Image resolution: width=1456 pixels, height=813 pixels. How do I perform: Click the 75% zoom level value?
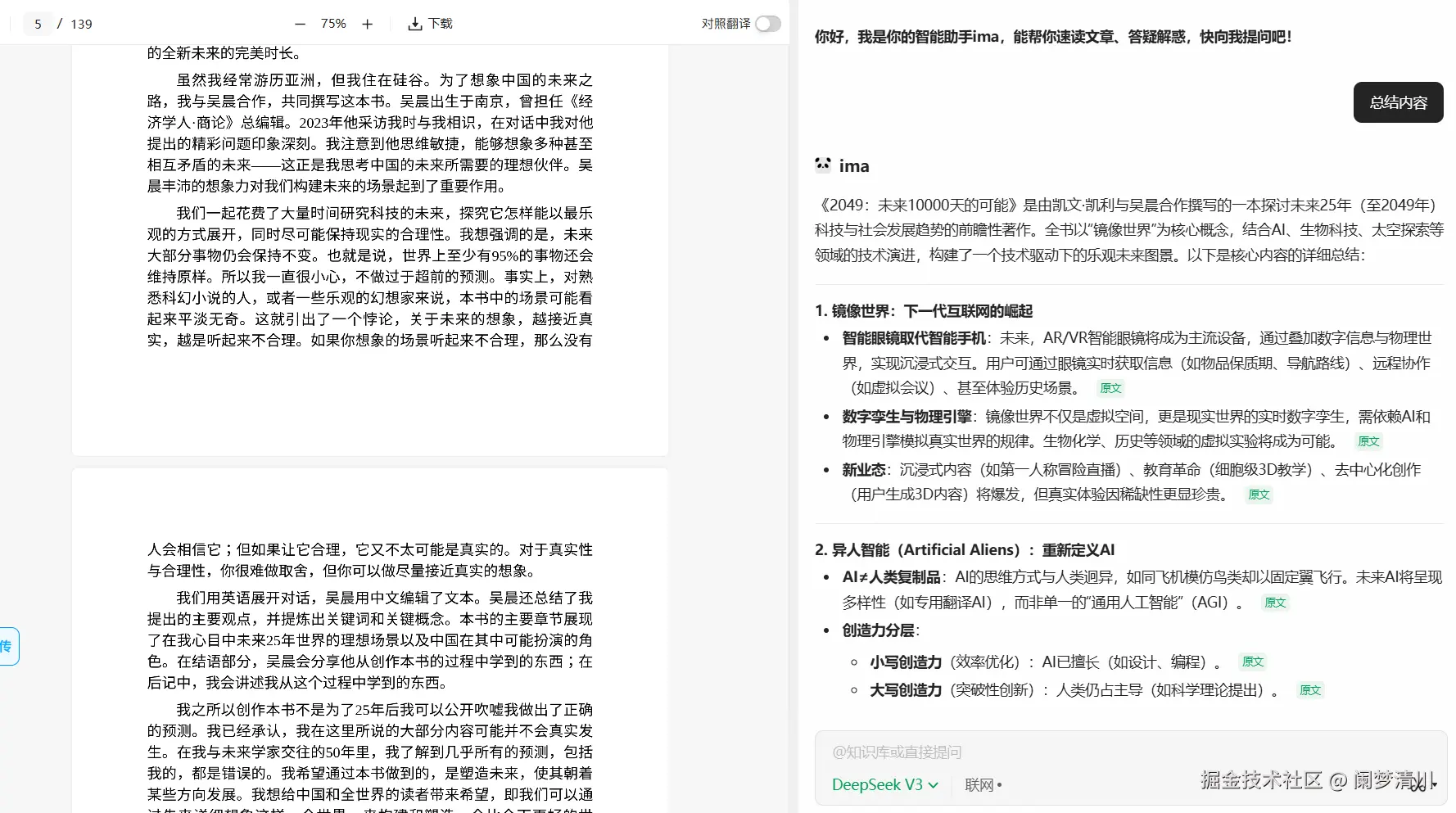pyautogui.click(x=333, y=24)
